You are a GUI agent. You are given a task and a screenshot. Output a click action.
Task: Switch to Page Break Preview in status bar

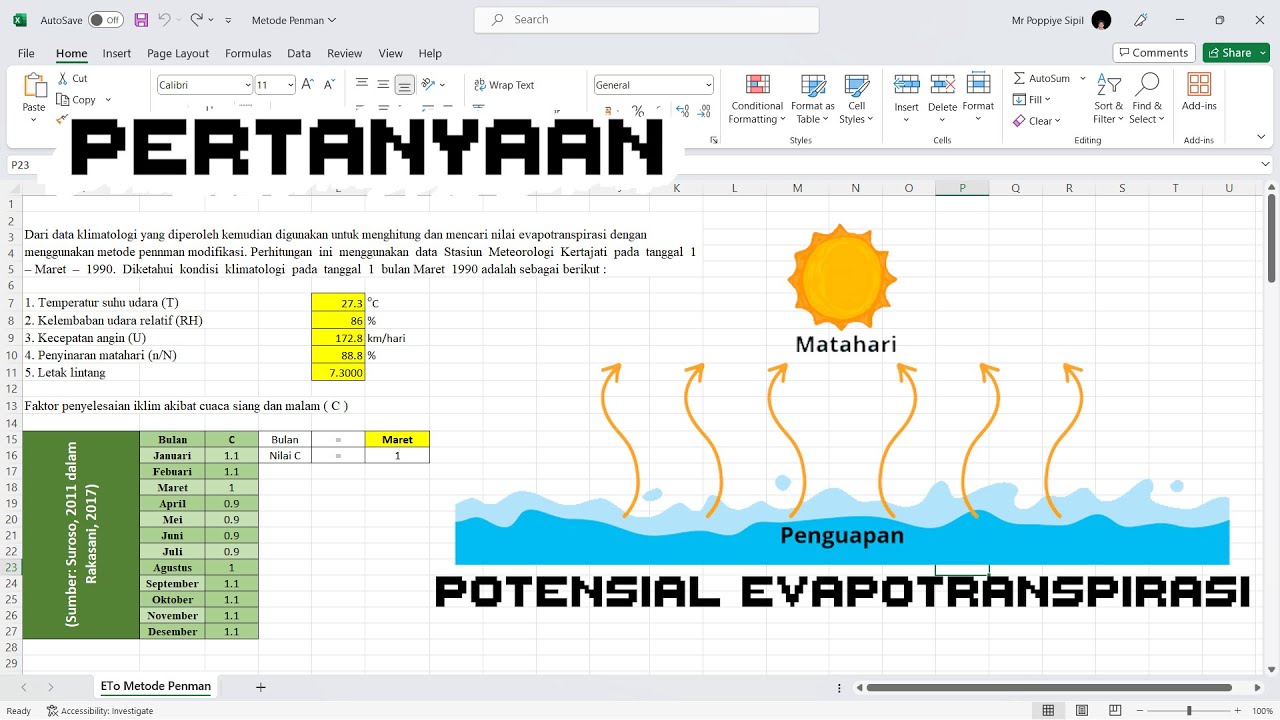pos(1116,711)
